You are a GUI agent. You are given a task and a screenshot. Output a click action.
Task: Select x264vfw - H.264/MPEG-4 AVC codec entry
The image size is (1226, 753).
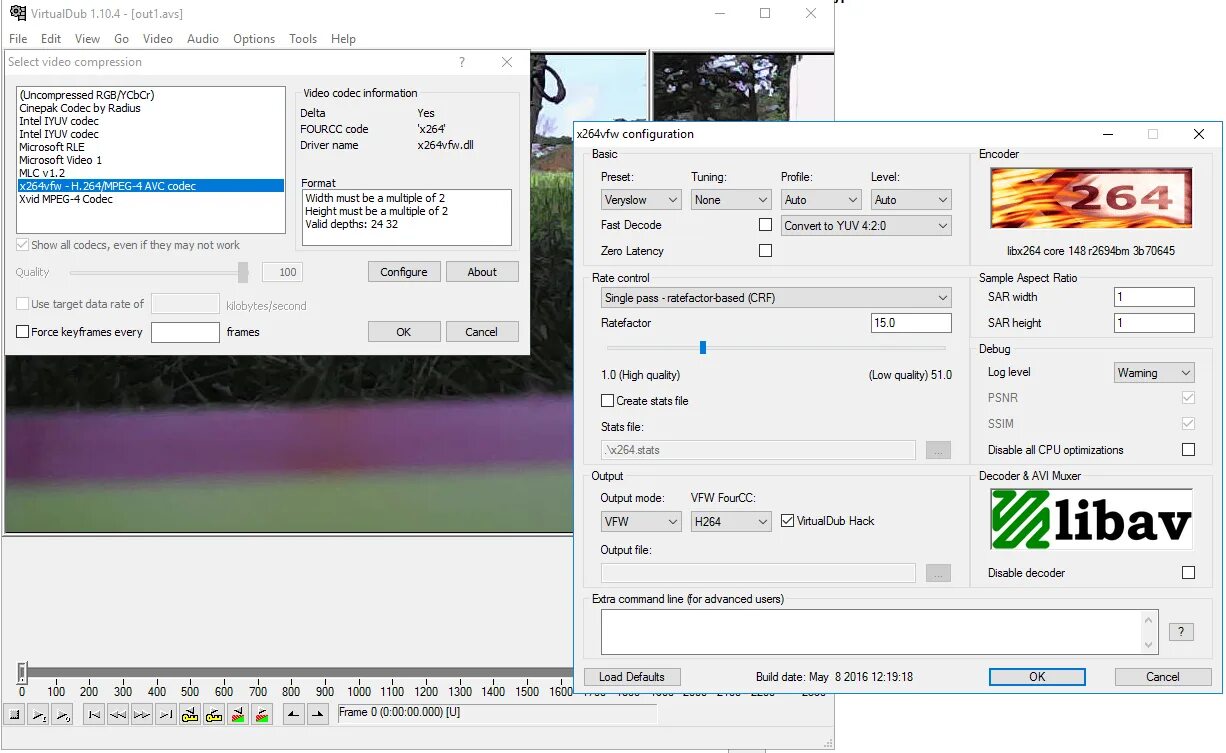pyautogui.click(x=151, y=186)
